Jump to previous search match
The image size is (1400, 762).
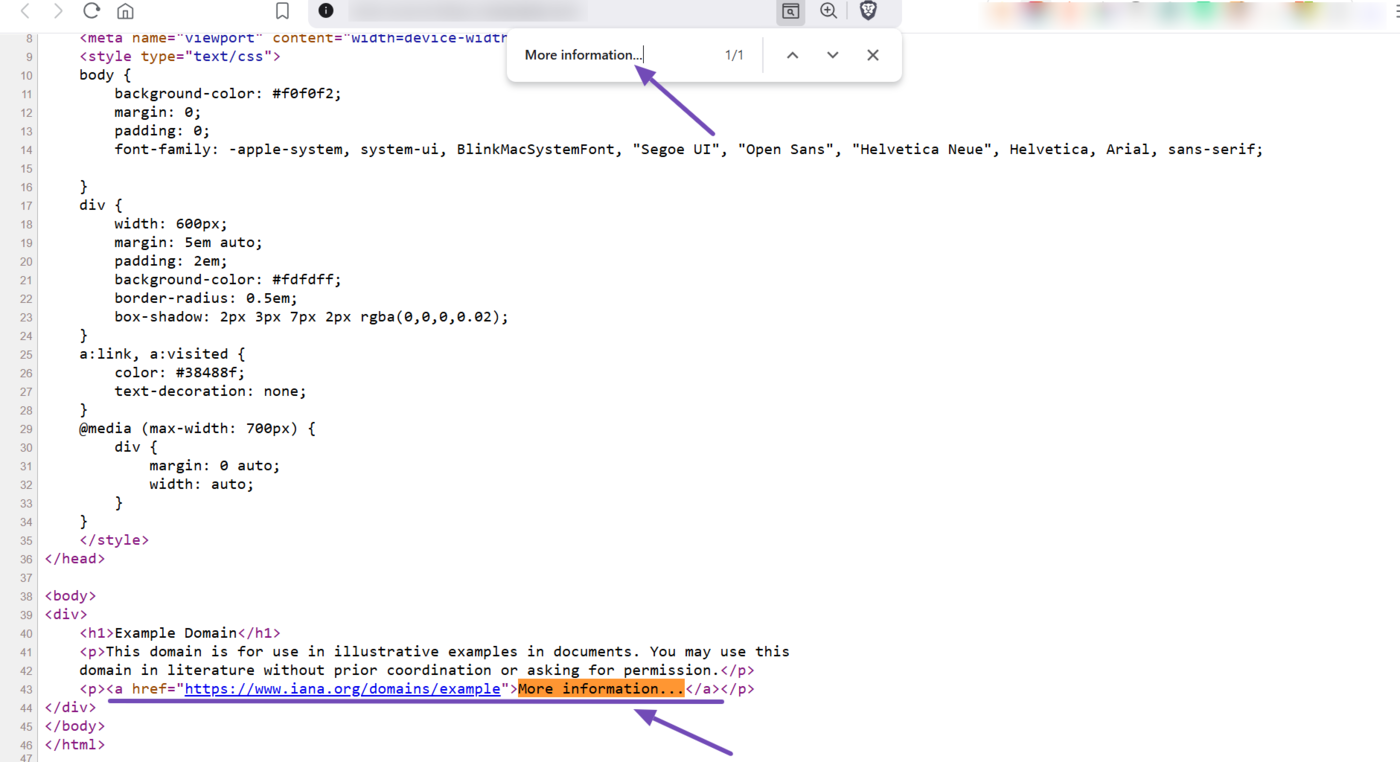click(x=792, y=55)
